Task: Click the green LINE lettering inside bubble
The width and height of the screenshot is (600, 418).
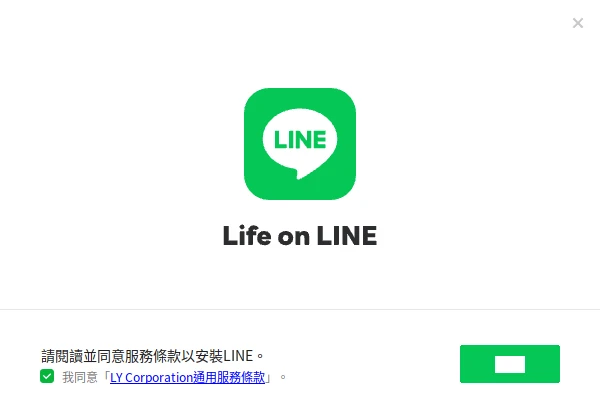Action: (300, 139)
